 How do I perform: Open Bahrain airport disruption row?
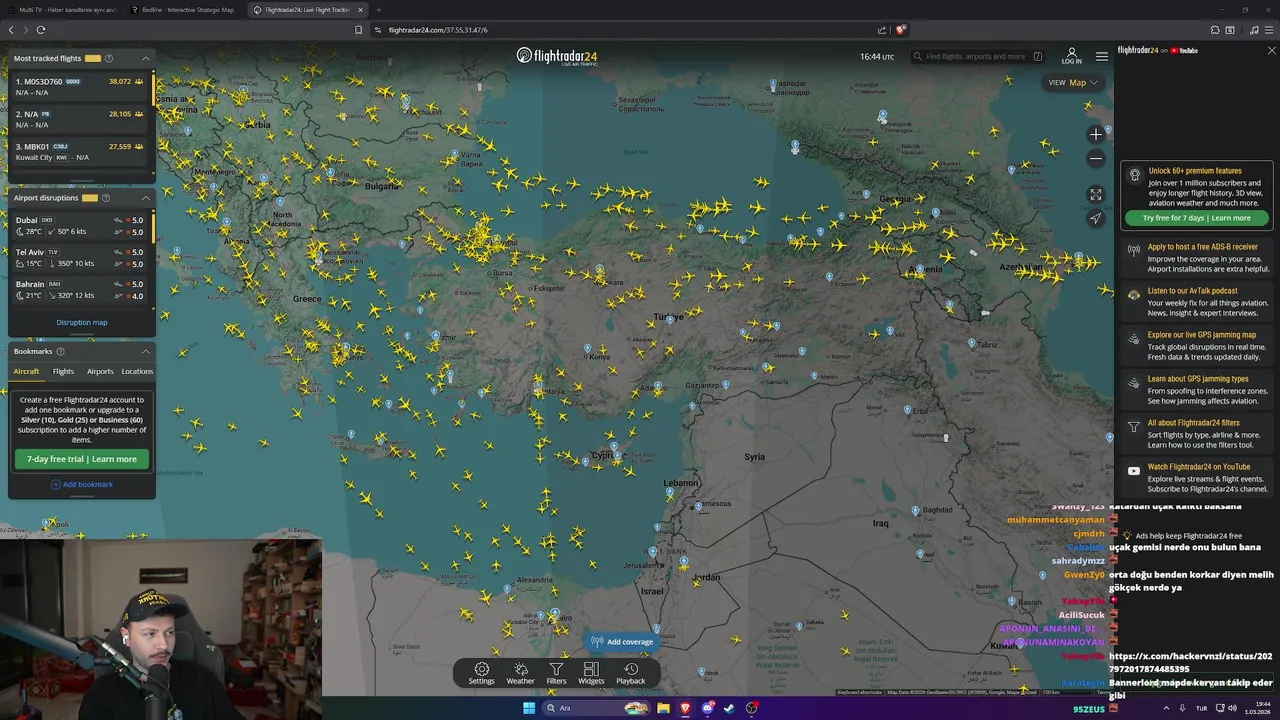tap(80, 290)
